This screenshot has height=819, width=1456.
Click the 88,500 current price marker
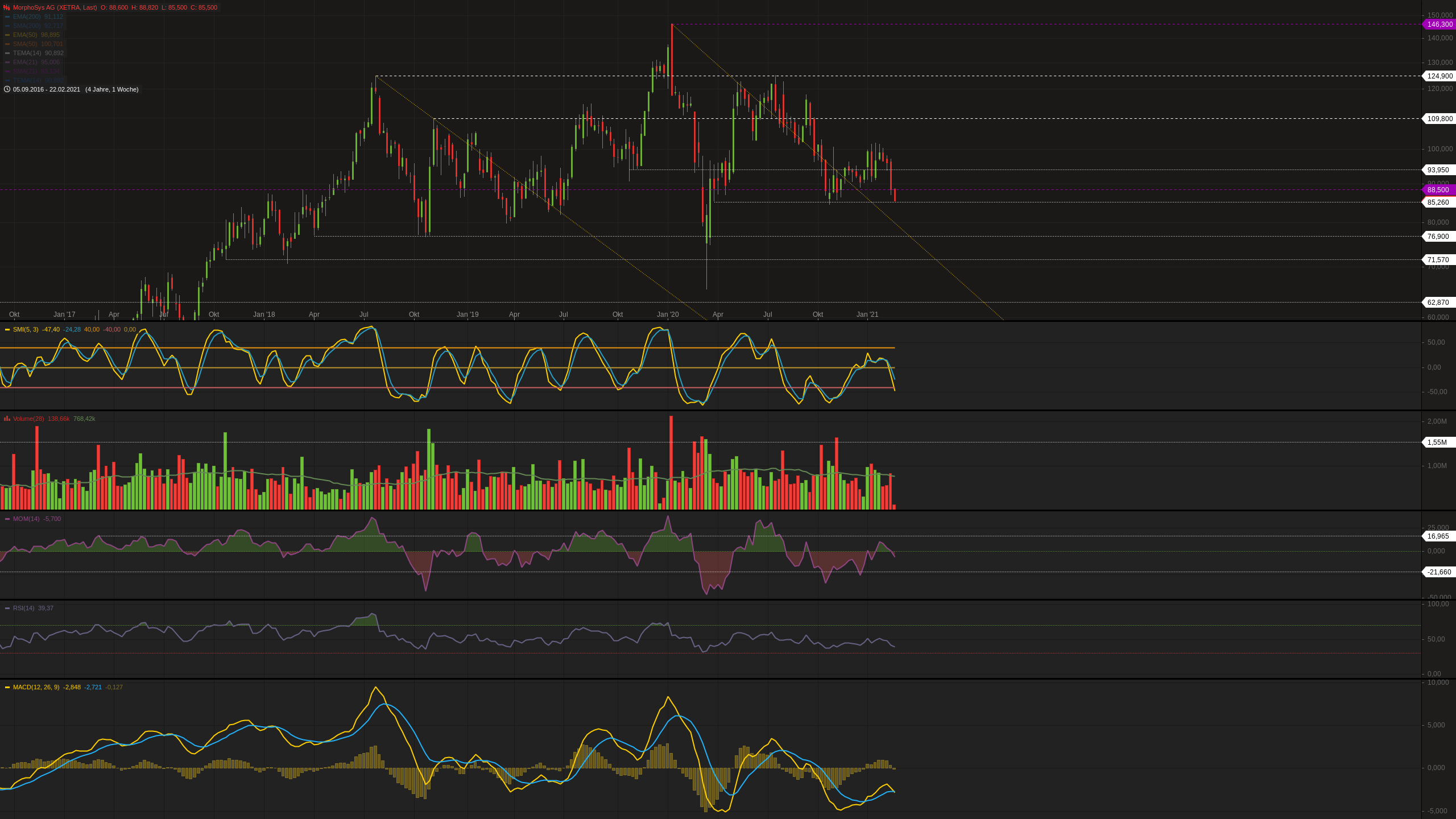(1438, 190)
